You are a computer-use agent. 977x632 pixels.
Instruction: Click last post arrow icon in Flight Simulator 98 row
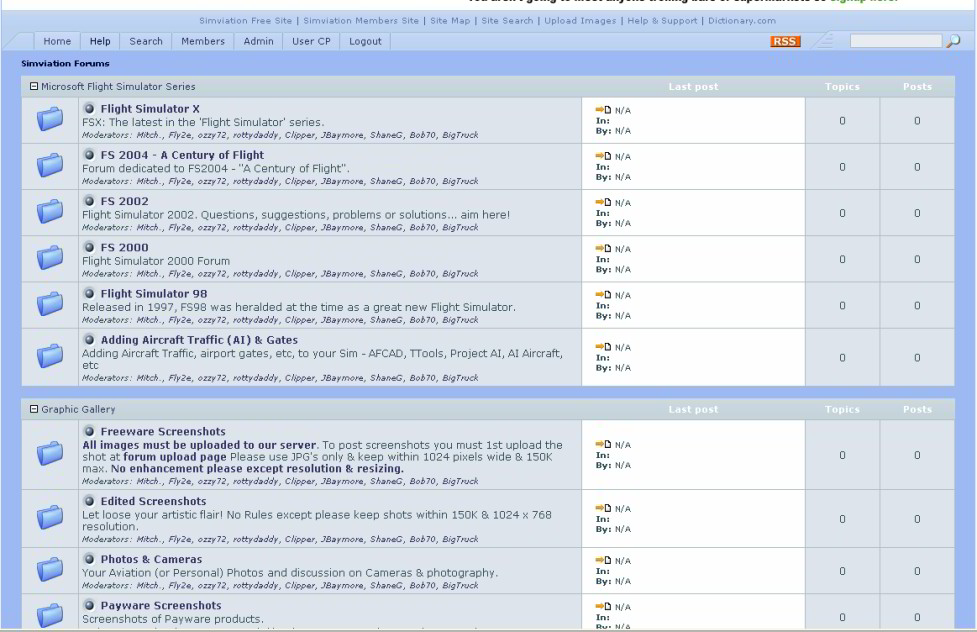[x=602, y=295]
